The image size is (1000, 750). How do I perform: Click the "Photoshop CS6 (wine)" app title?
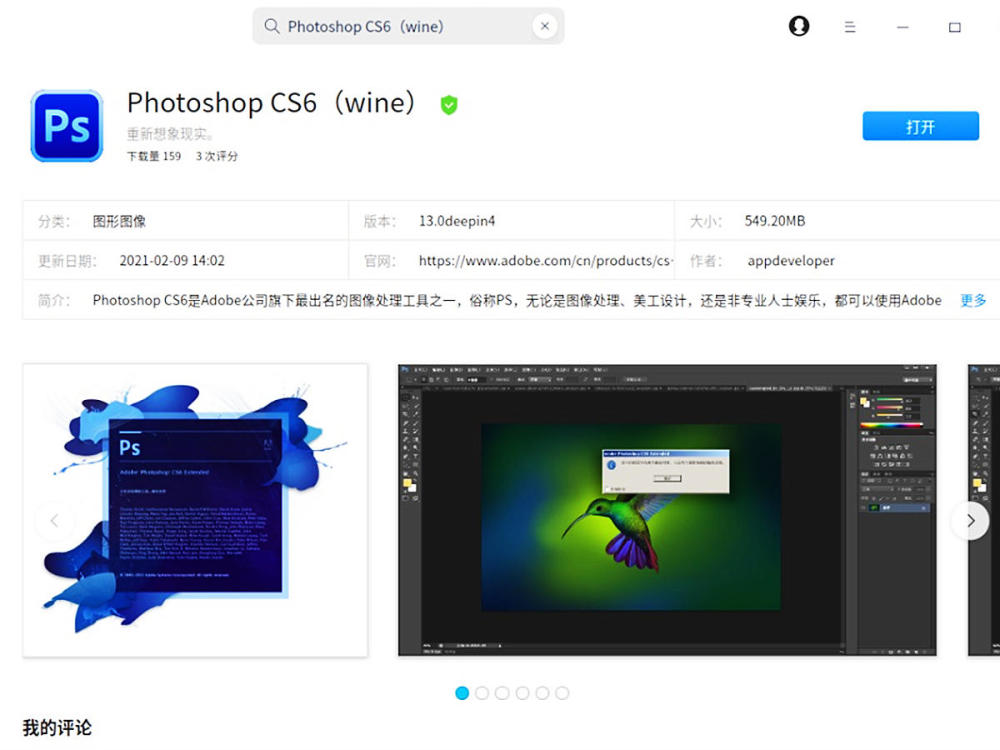coord(272,103)
